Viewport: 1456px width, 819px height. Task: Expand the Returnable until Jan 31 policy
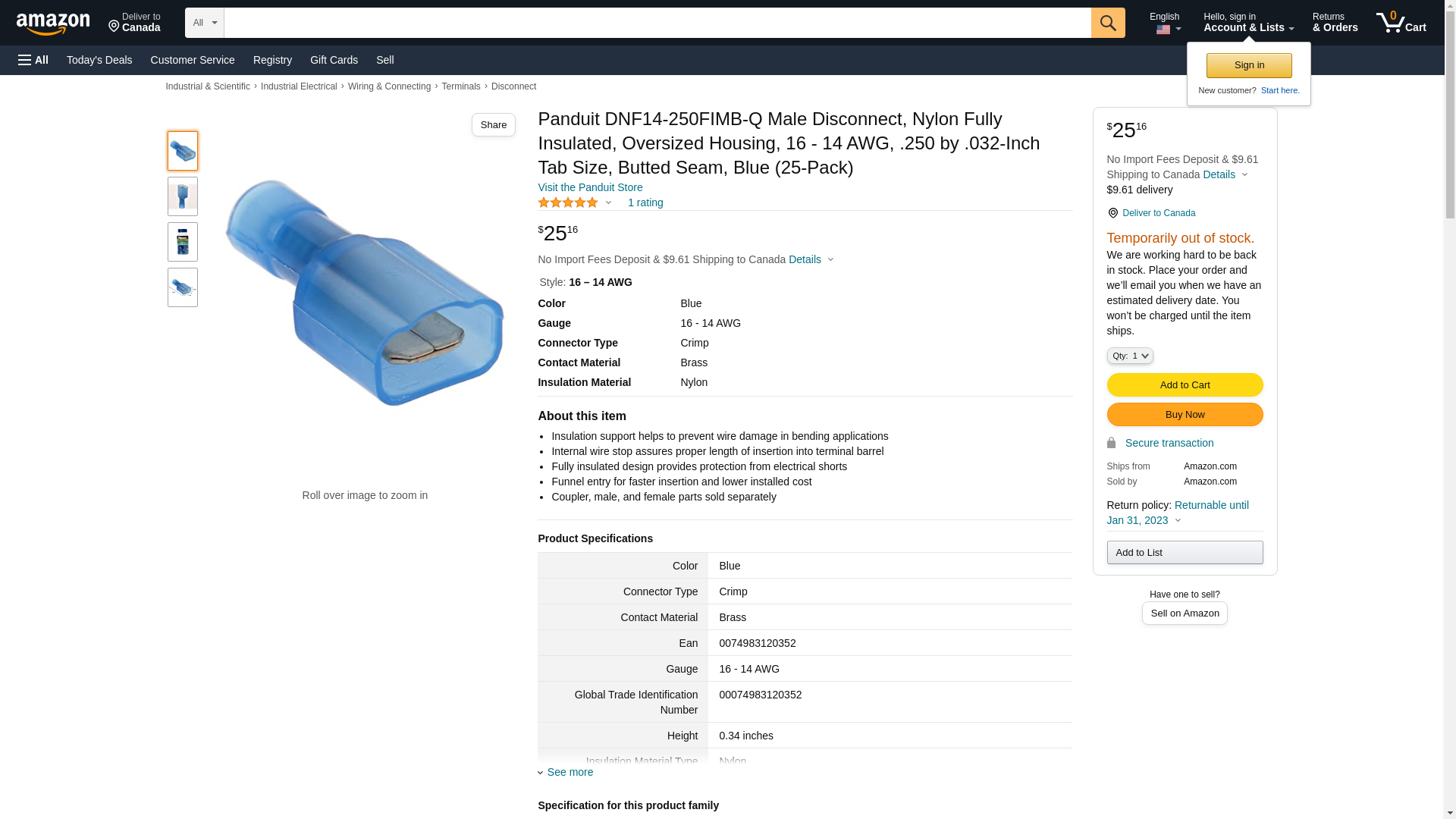1177,513
